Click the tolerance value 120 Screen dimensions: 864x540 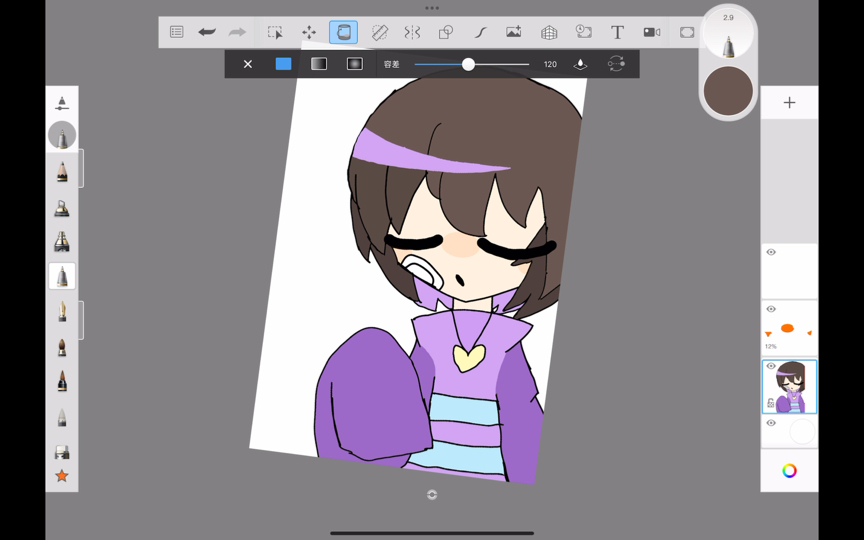(550, 64)
